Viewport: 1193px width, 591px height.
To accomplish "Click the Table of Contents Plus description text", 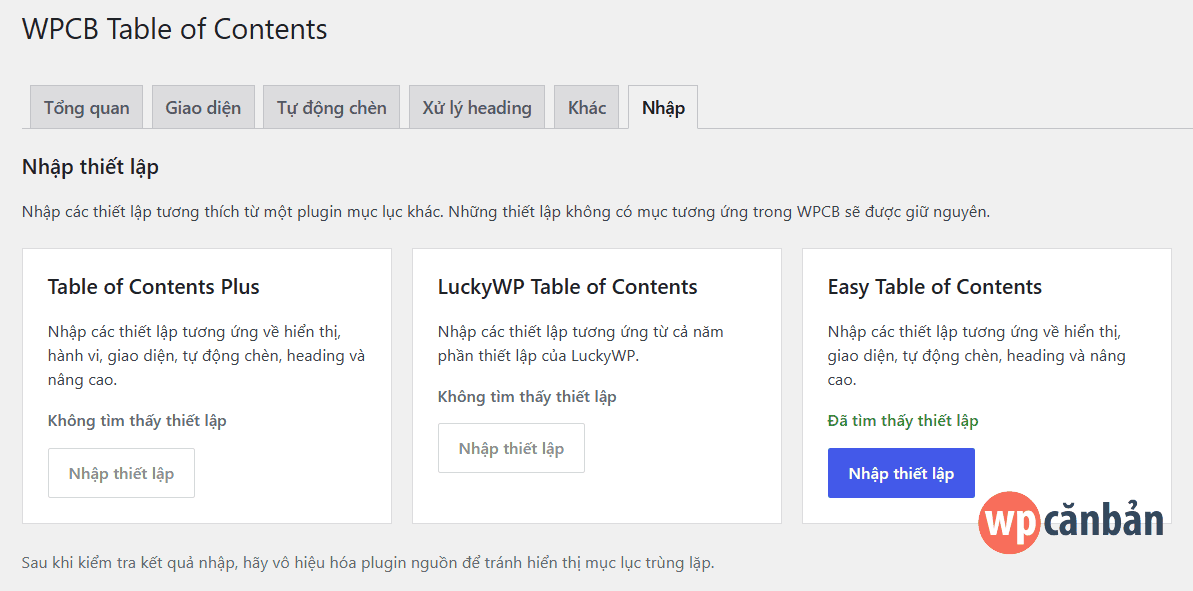I will [206, 356].
